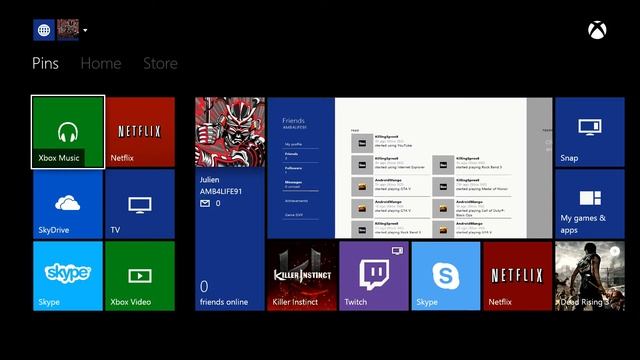This screenshot has height=360, width=640.
Task: Open the purple Twitch tile
Action: click(x=374, y=276)
